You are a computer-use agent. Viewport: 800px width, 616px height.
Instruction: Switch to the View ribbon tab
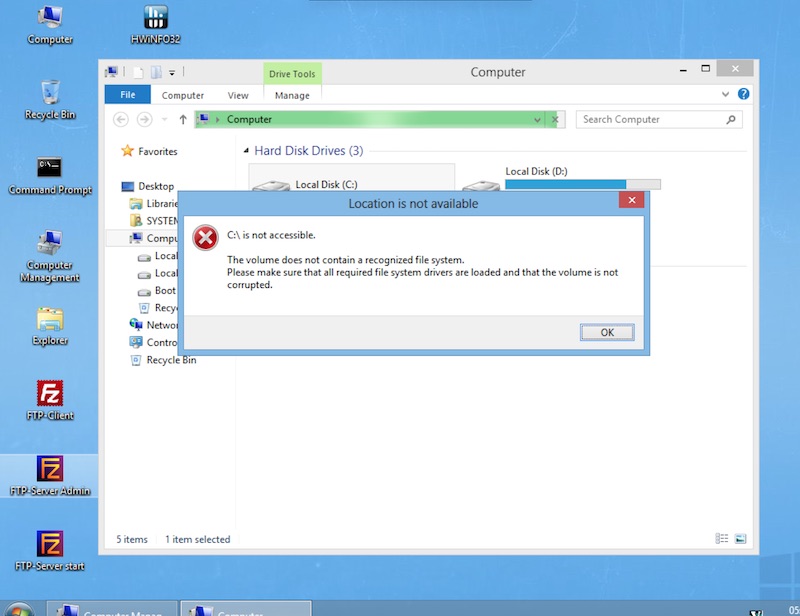238,95
